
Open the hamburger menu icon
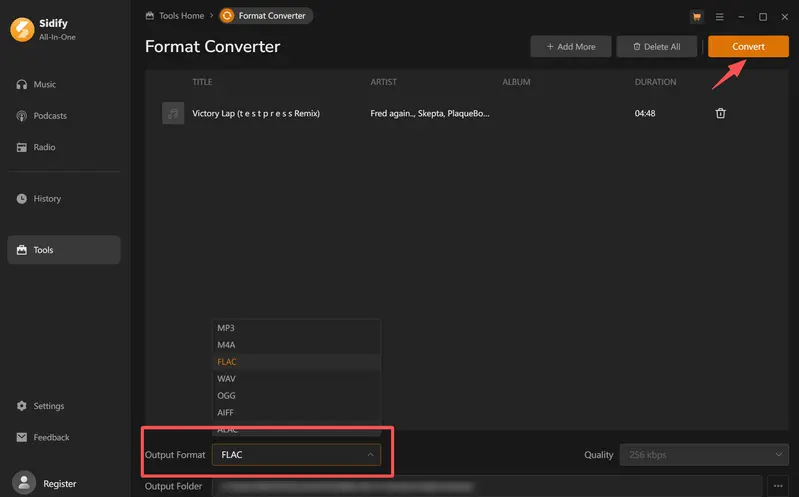pyautogui.click(x=720, y=17)
